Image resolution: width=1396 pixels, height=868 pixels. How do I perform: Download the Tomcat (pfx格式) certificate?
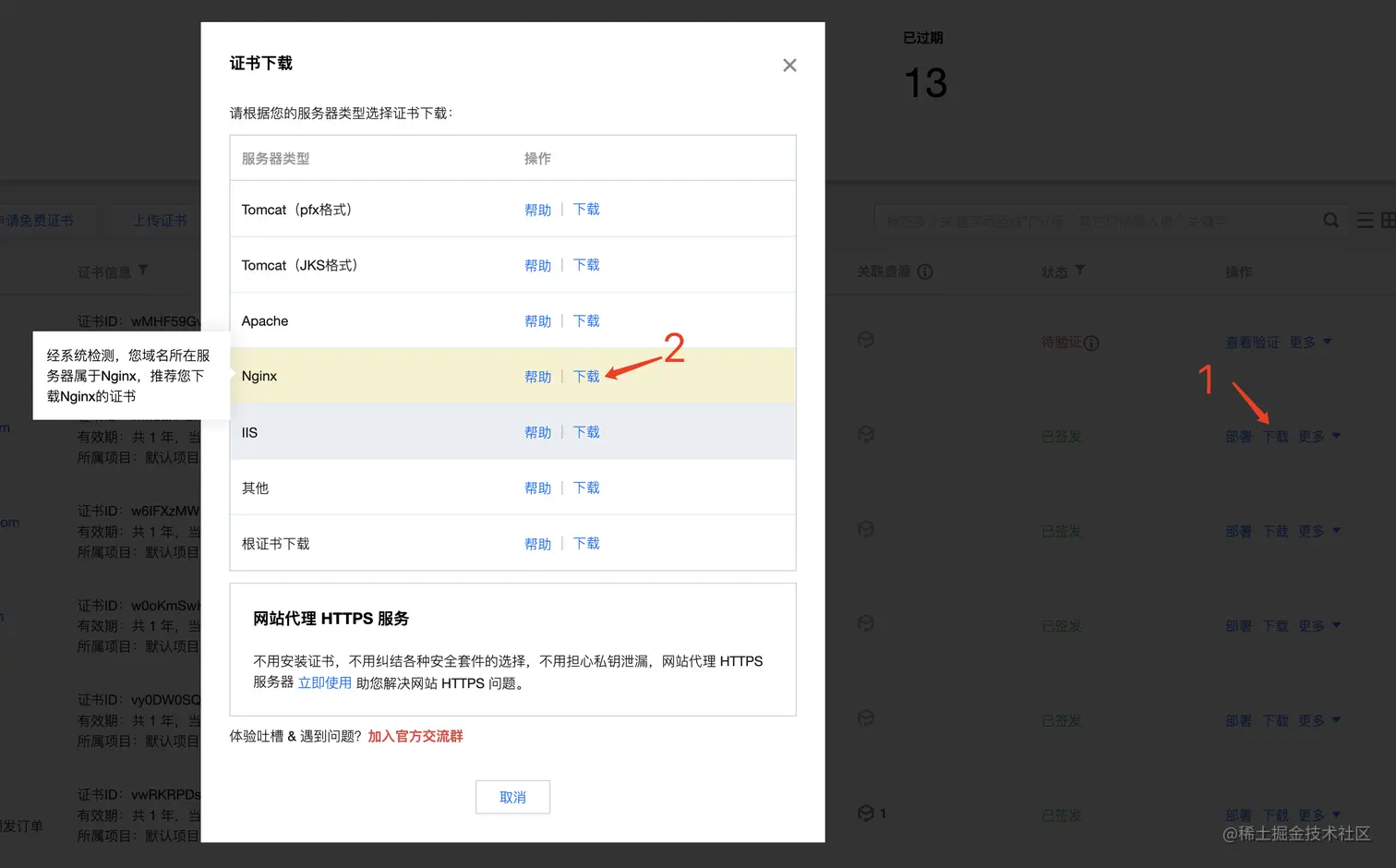coord(586,210)
